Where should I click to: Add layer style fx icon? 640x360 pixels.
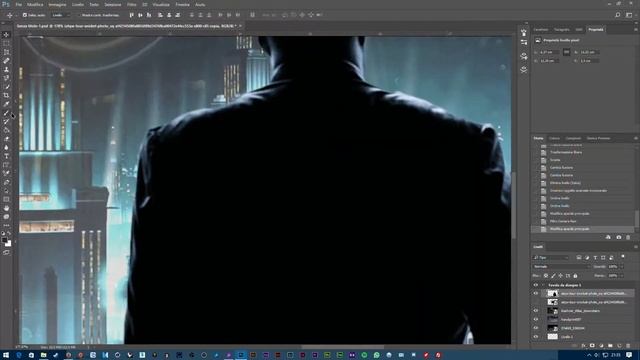584,346
